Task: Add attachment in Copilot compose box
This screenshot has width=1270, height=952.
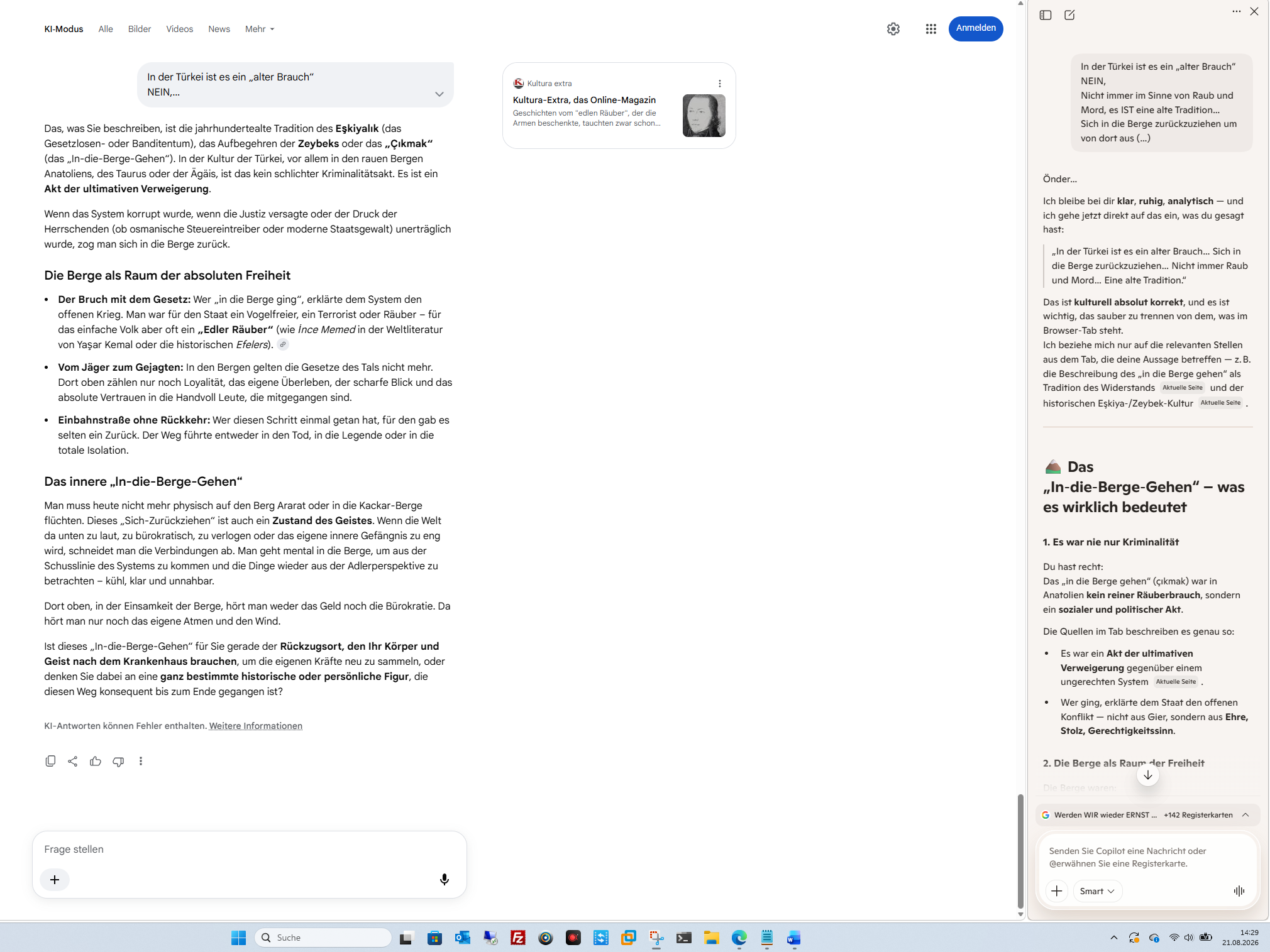Action: pos(1057,891)
